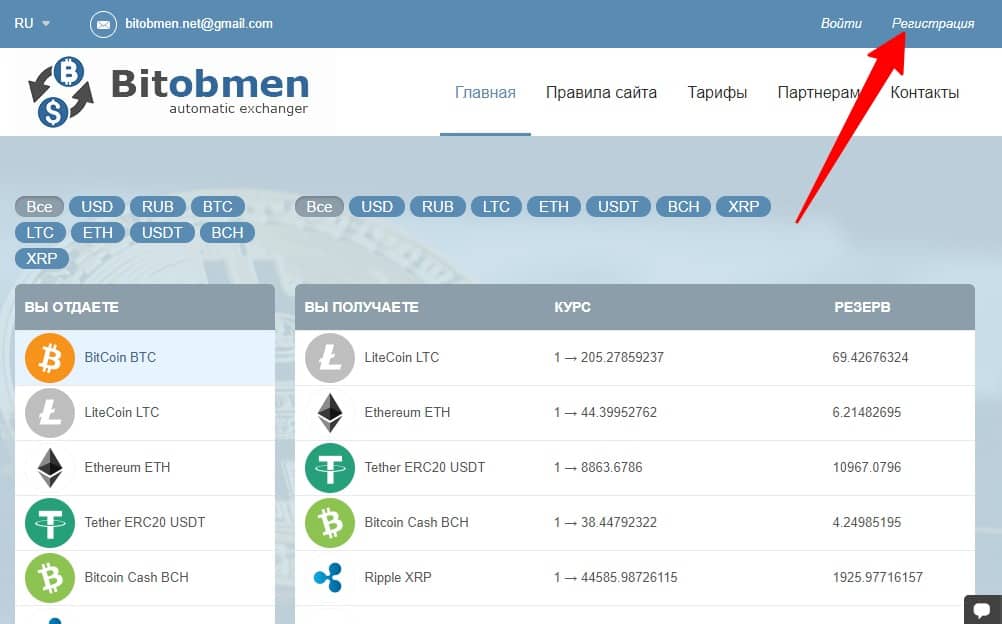This screenshot has width=1002, height=624.
Task: Filter receive currencies by USD
Action: click(x=376, y=207)
